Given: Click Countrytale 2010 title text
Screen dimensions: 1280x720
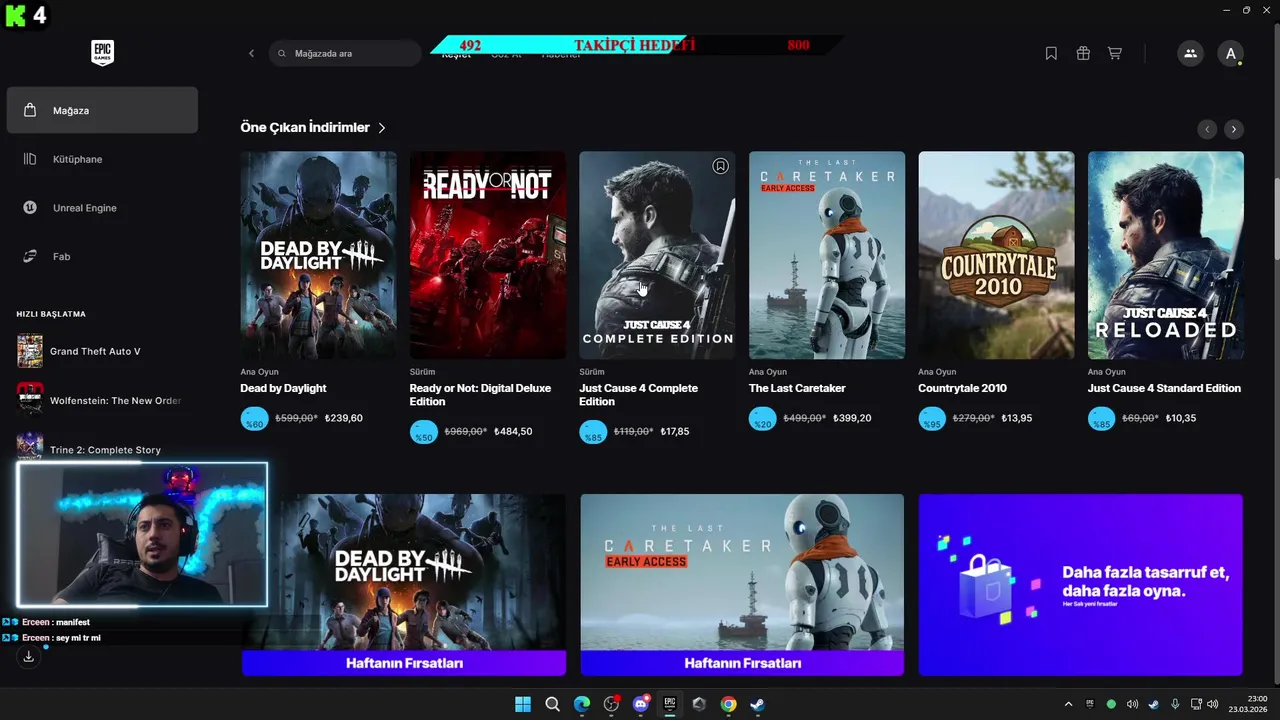Looking at the screenshot, I should (962, 388).
